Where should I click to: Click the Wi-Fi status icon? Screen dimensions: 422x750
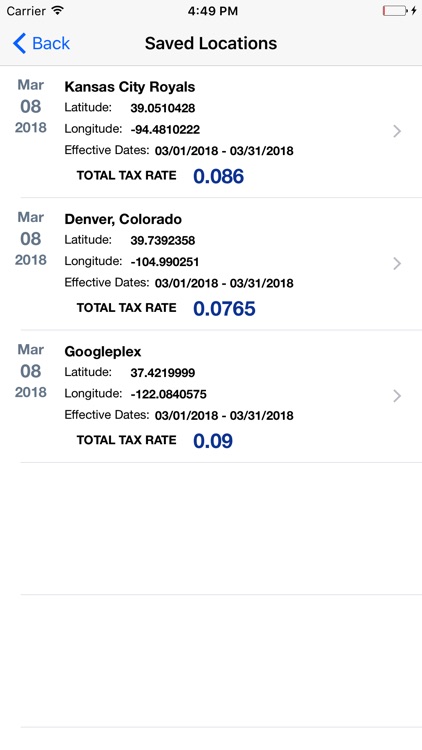pos(58,11)
